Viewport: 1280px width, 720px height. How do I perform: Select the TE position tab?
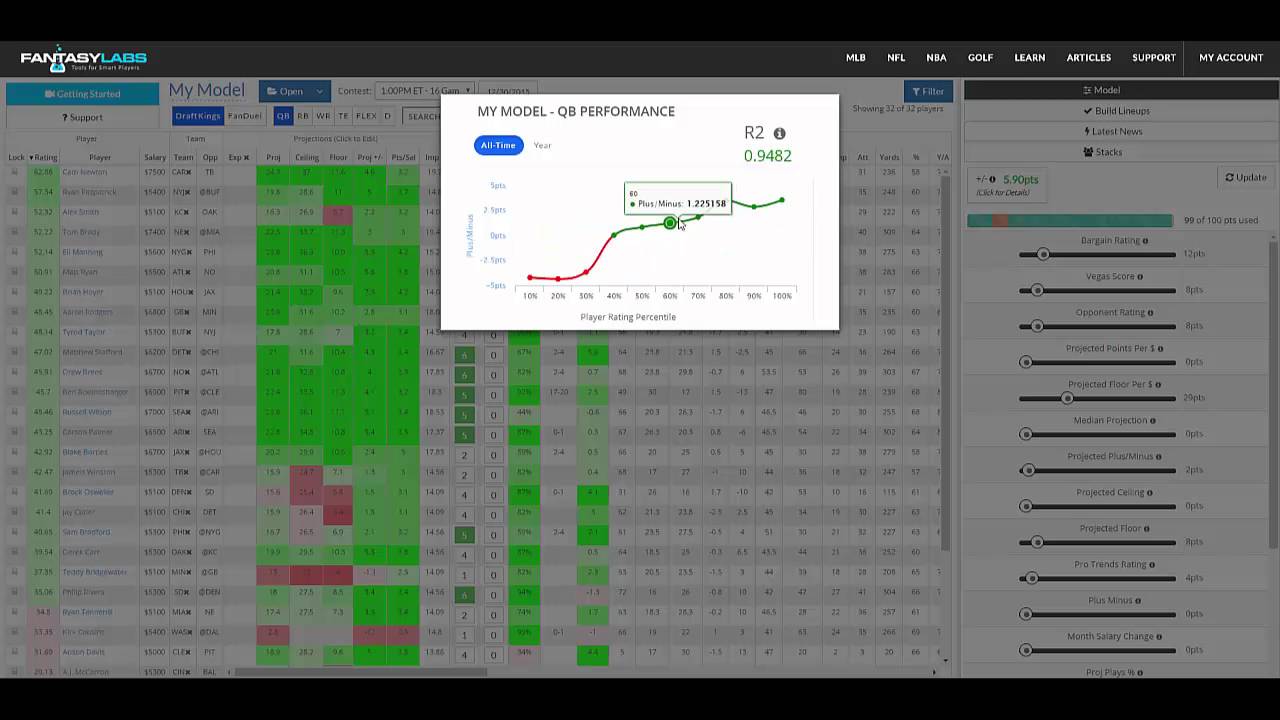point(344,116)
